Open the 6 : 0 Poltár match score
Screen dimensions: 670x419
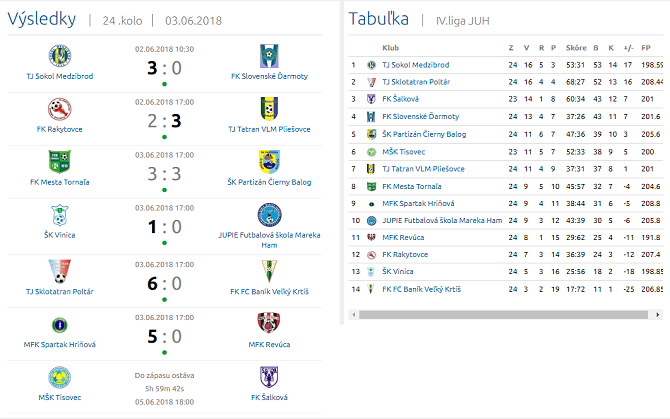pos(164,284)
